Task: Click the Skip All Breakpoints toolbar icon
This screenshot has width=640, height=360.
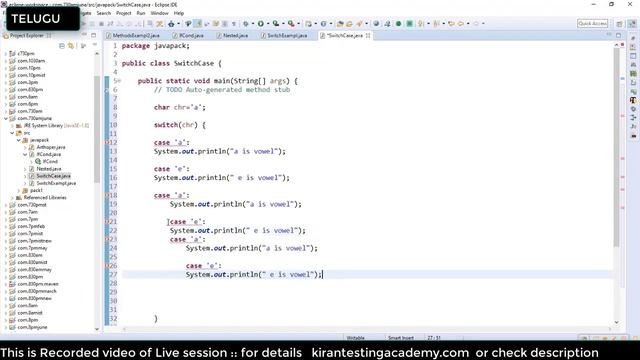Action: coord(188,24)
